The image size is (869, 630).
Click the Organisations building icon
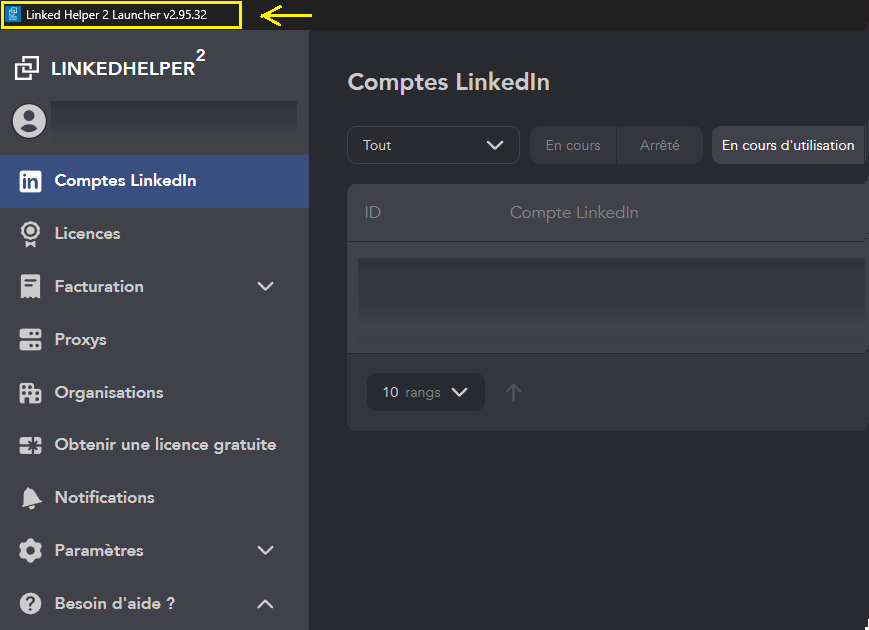click(31, 393)
